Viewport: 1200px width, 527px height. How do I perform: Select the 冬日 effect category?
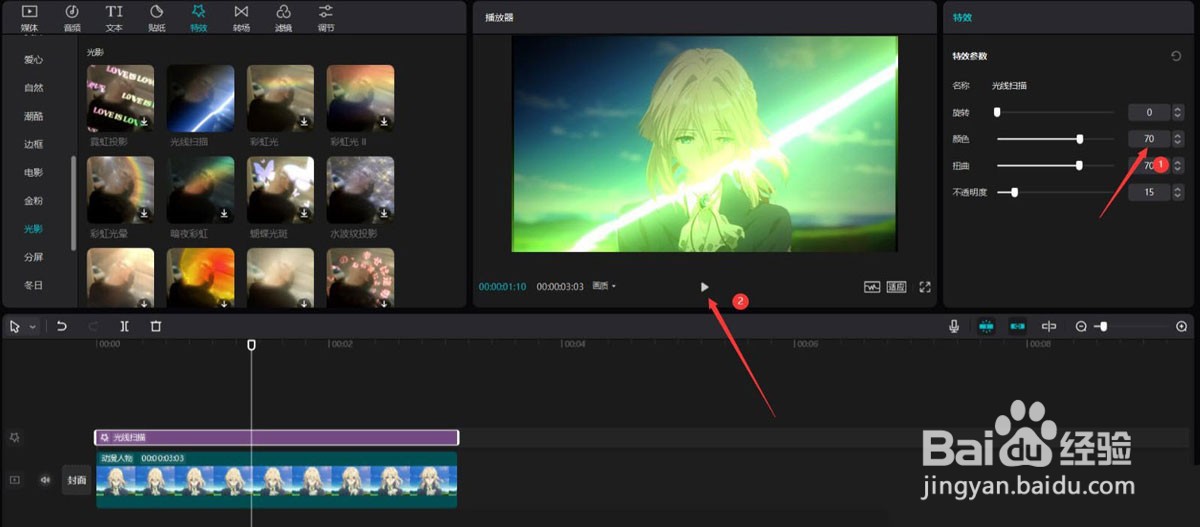pyautogui.click(x=34, y=285)
